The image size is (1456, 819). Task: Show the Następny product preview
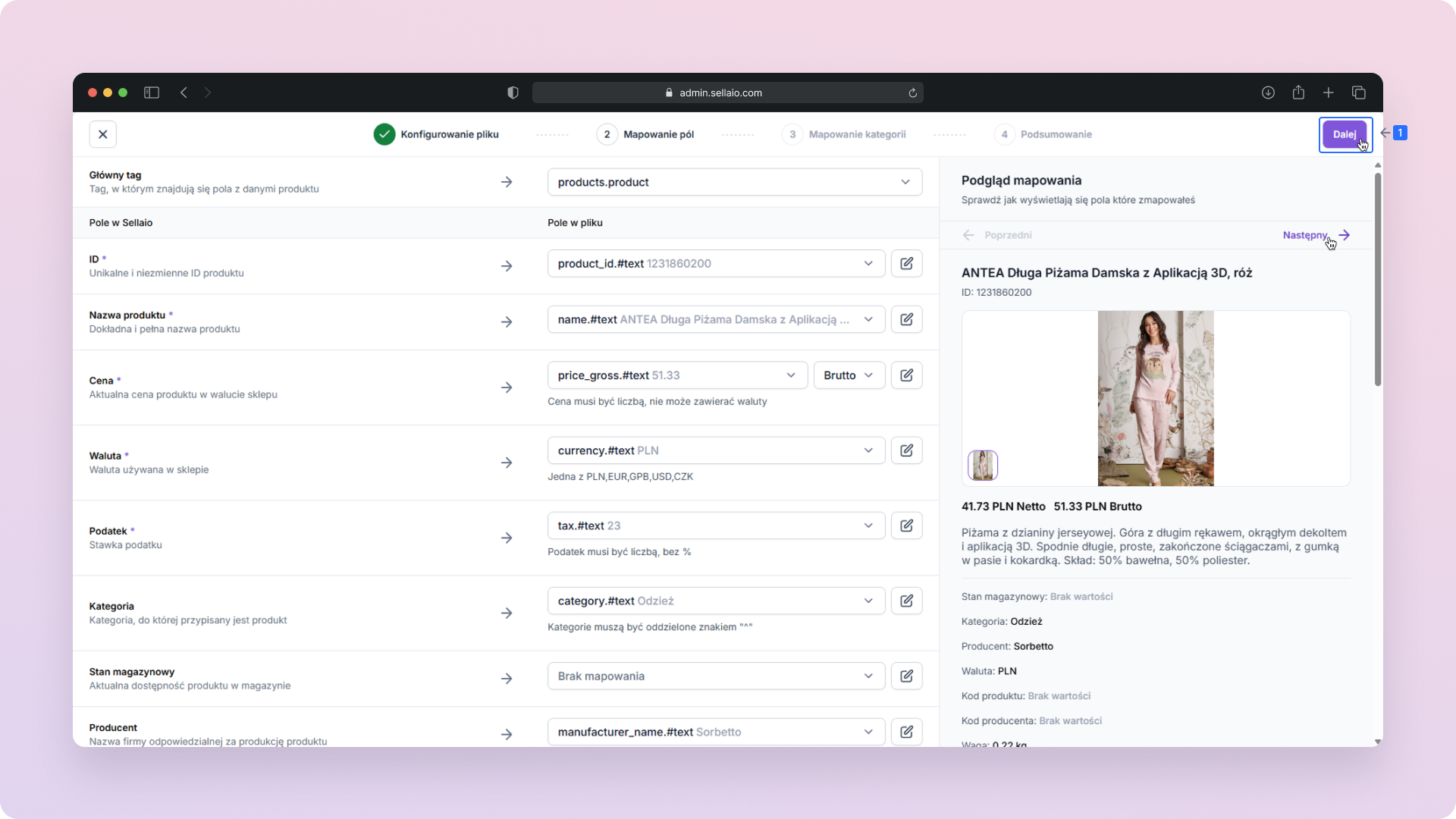pos(1305,235)
